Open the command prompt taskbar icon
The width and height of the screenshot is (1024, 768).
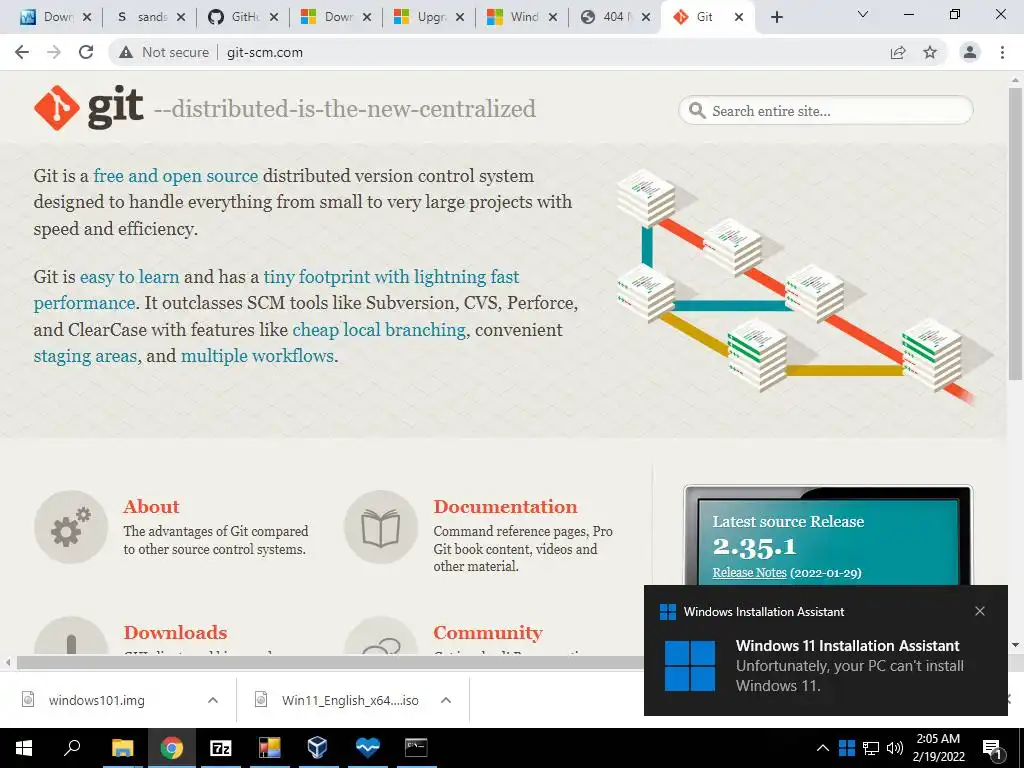(415, 748)
